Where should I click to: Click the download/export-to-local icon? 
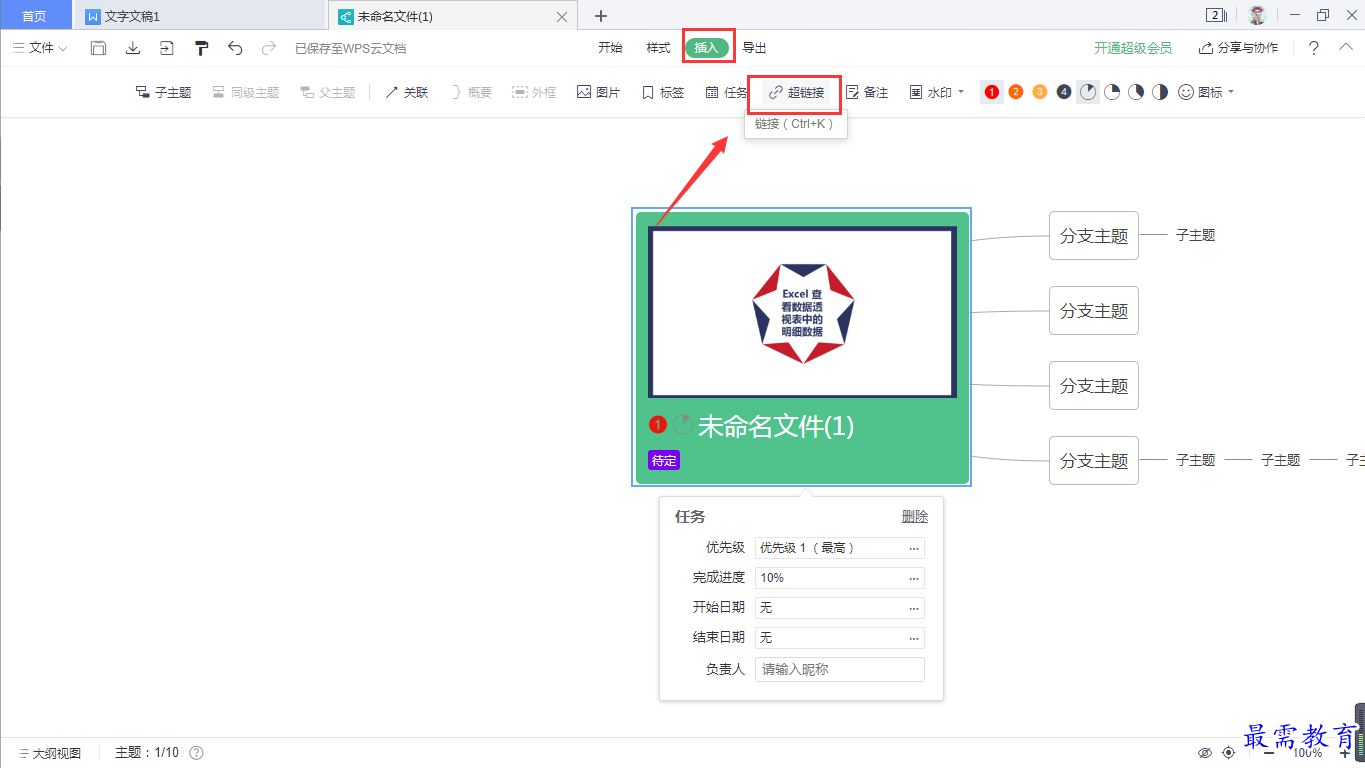[x=132, y=48]
